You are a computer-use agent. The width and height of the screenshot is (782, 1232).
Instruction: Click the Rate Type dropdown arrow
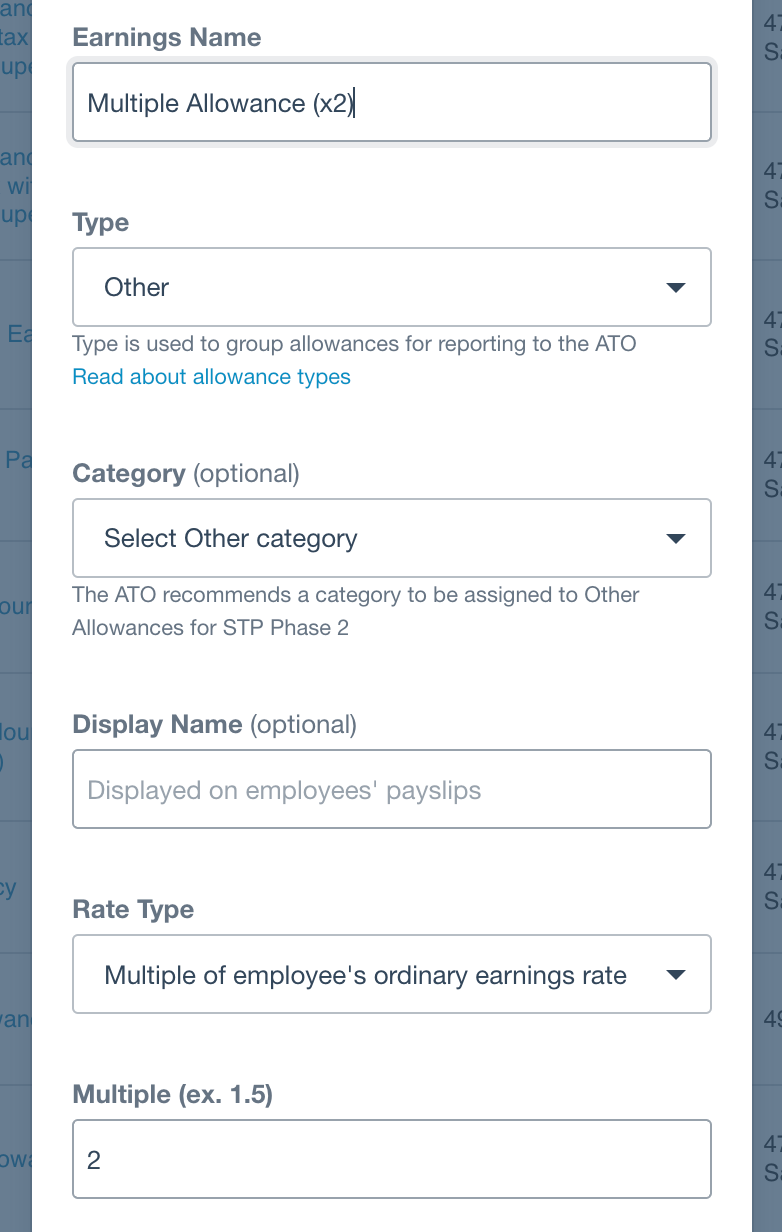coord(675,975)
